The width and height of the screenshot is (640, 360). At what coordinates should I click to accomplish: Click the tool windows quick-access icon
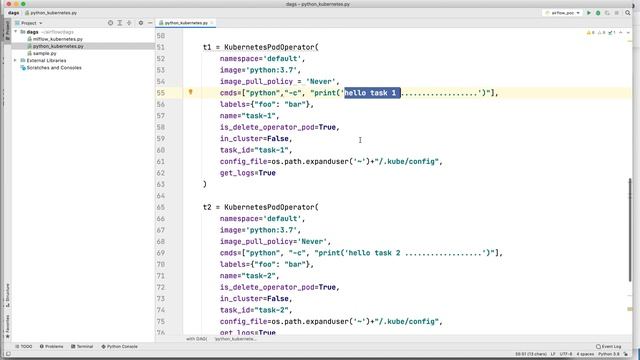(x=8, y=354)
